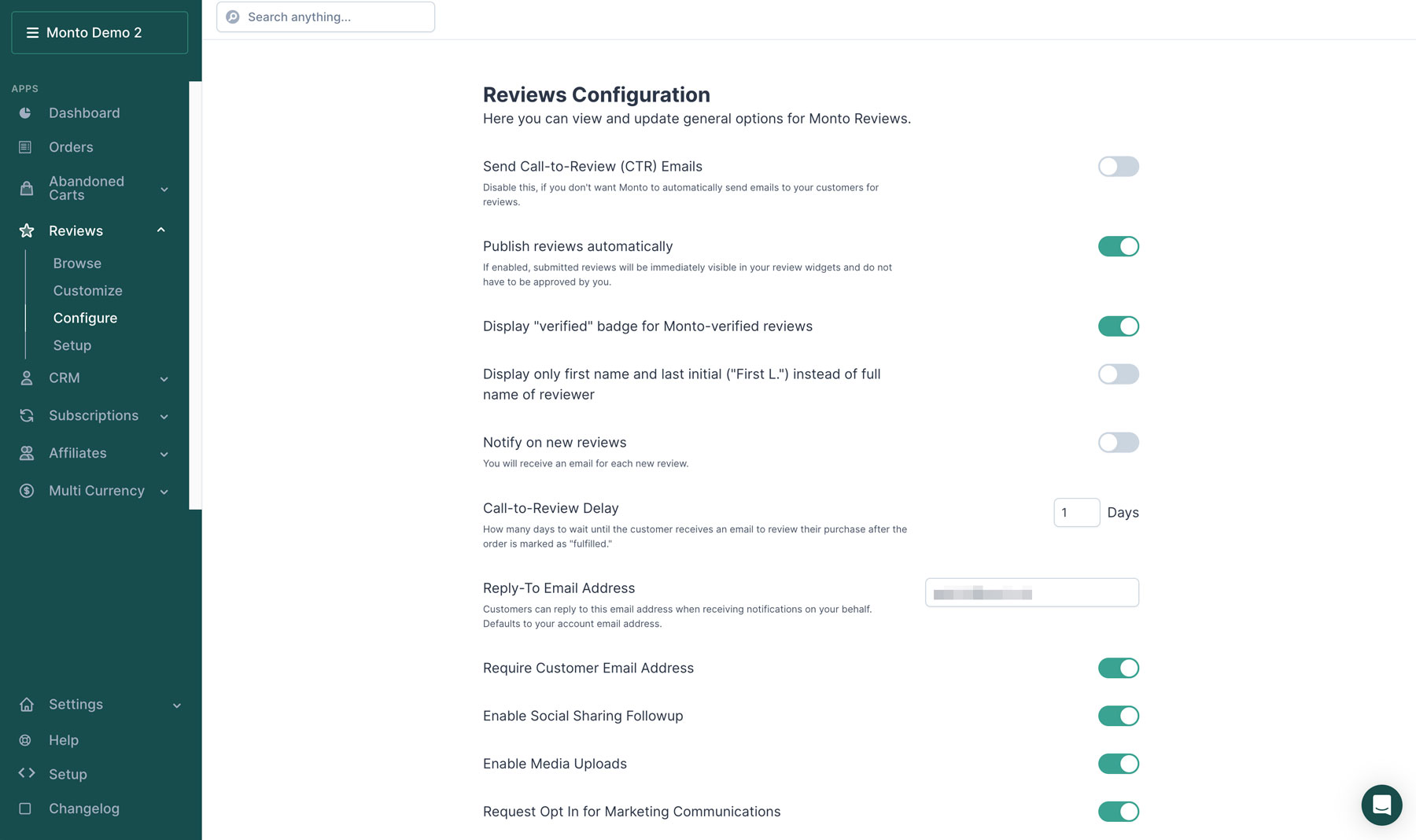Click the search magnifier icon

[233, 17]
